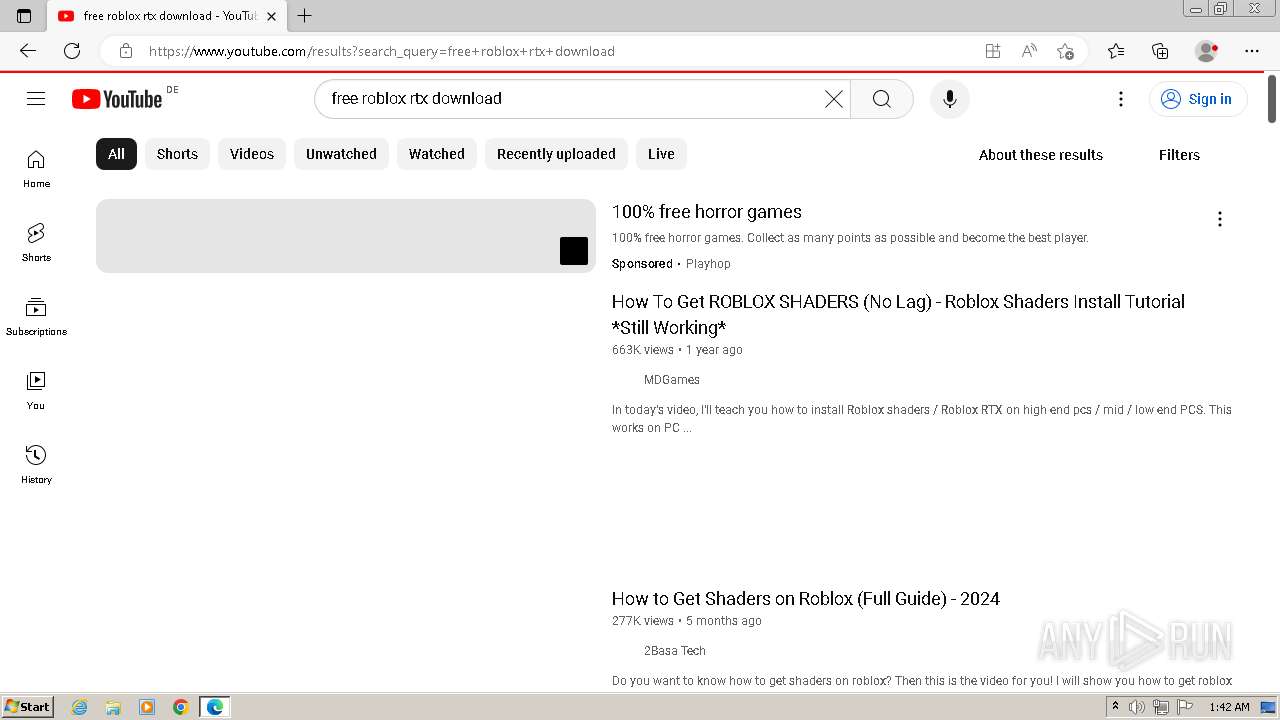Open the tab actions menu icon
This screenshot has height=720, width=1280.
coord(24,15)
